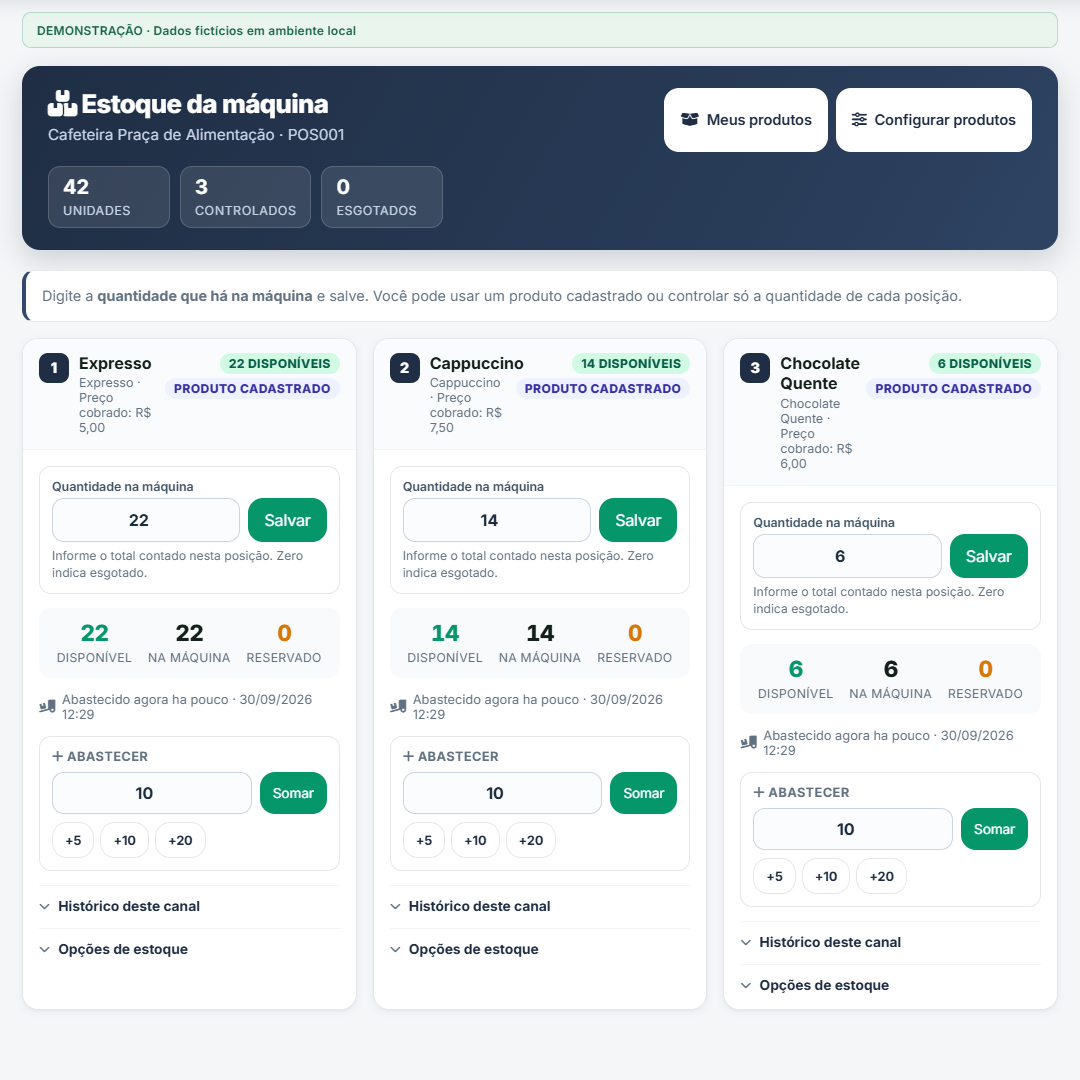This screenshot has width=1080, height=1080.
Task: Click the restock truck icon in Chocolate Quente card
Action: [x=749, y=743]
